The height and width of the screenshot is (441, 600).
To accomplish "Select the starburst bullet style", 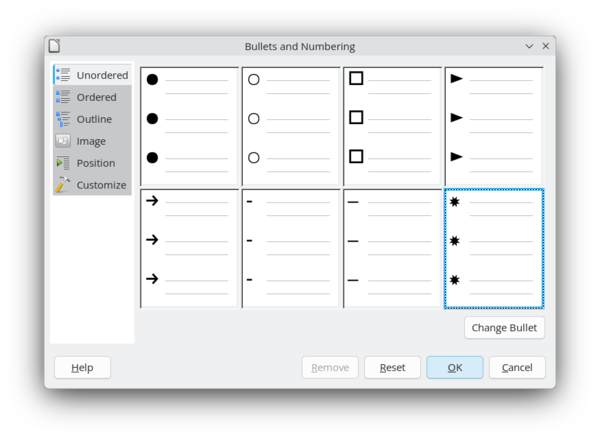I will 494,248.
